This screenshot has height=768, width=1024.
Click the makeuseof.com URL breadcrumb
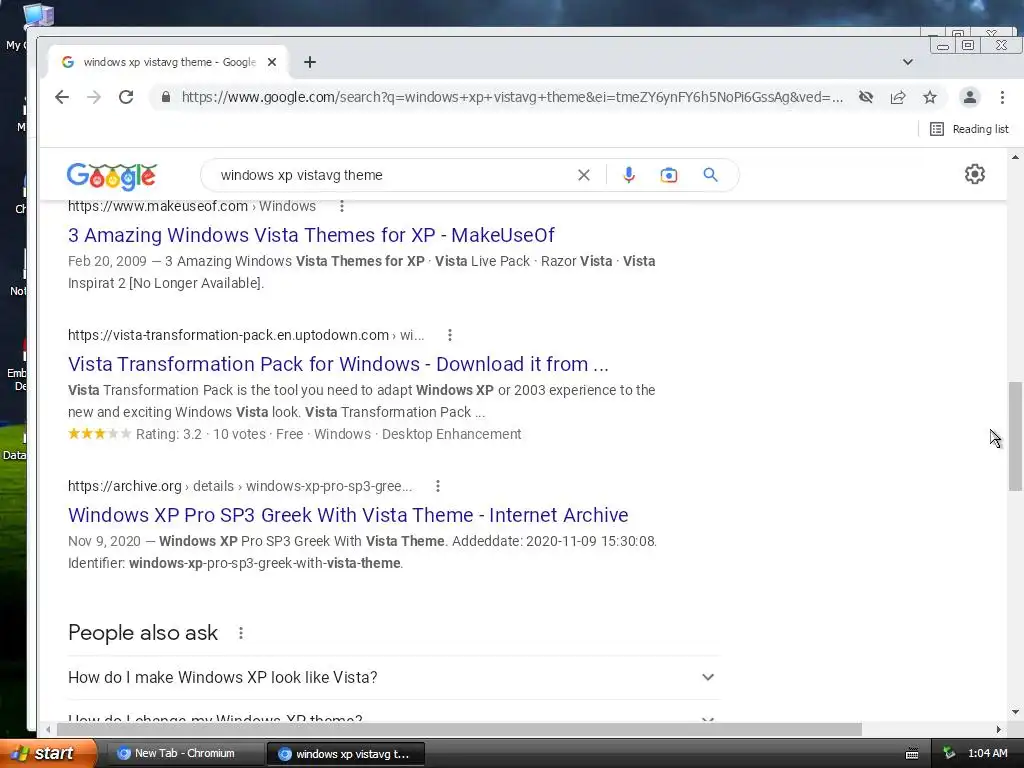click(192, 206)
